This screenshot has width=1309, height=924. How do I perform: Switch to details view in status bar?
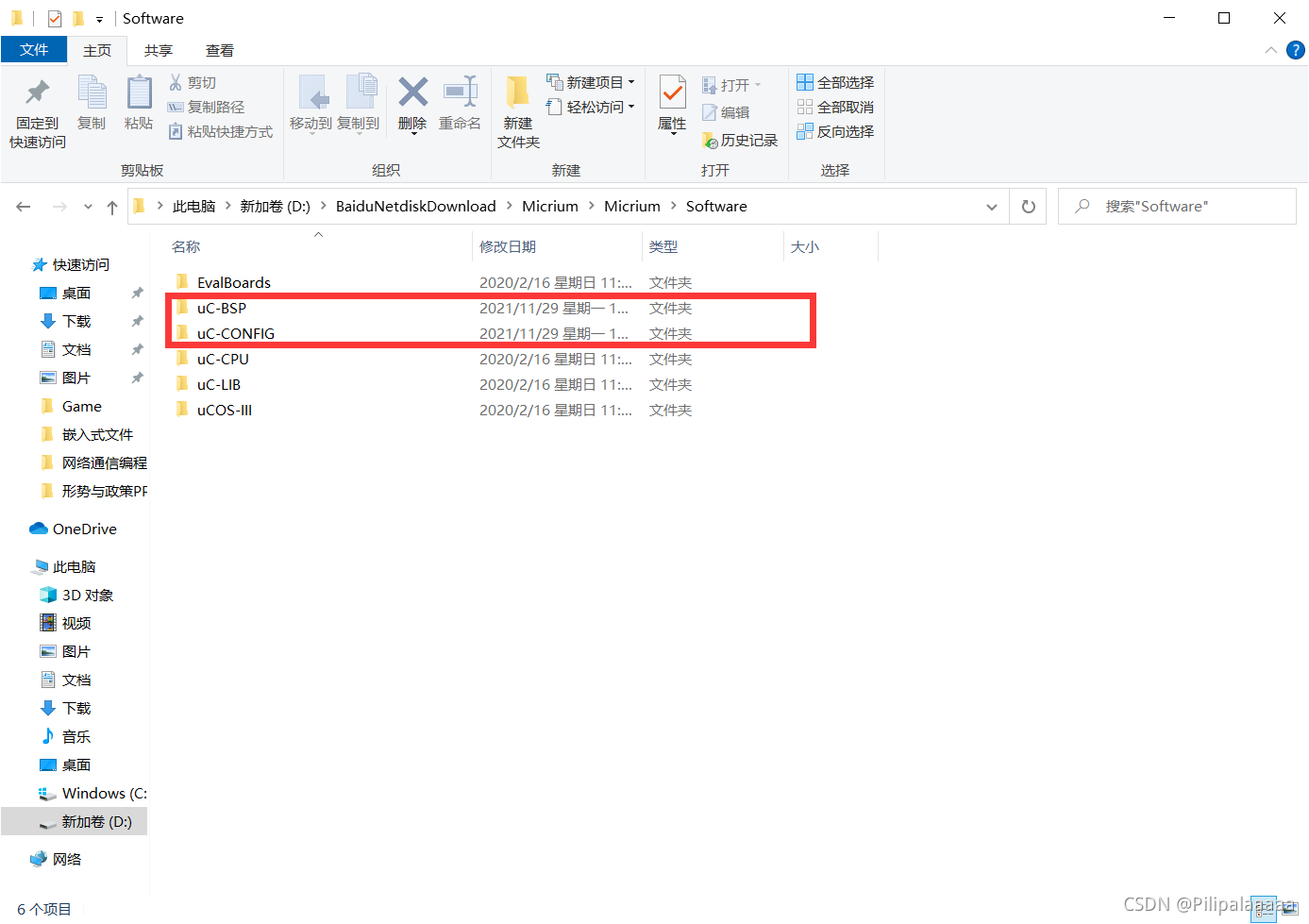pos(1263,909)
